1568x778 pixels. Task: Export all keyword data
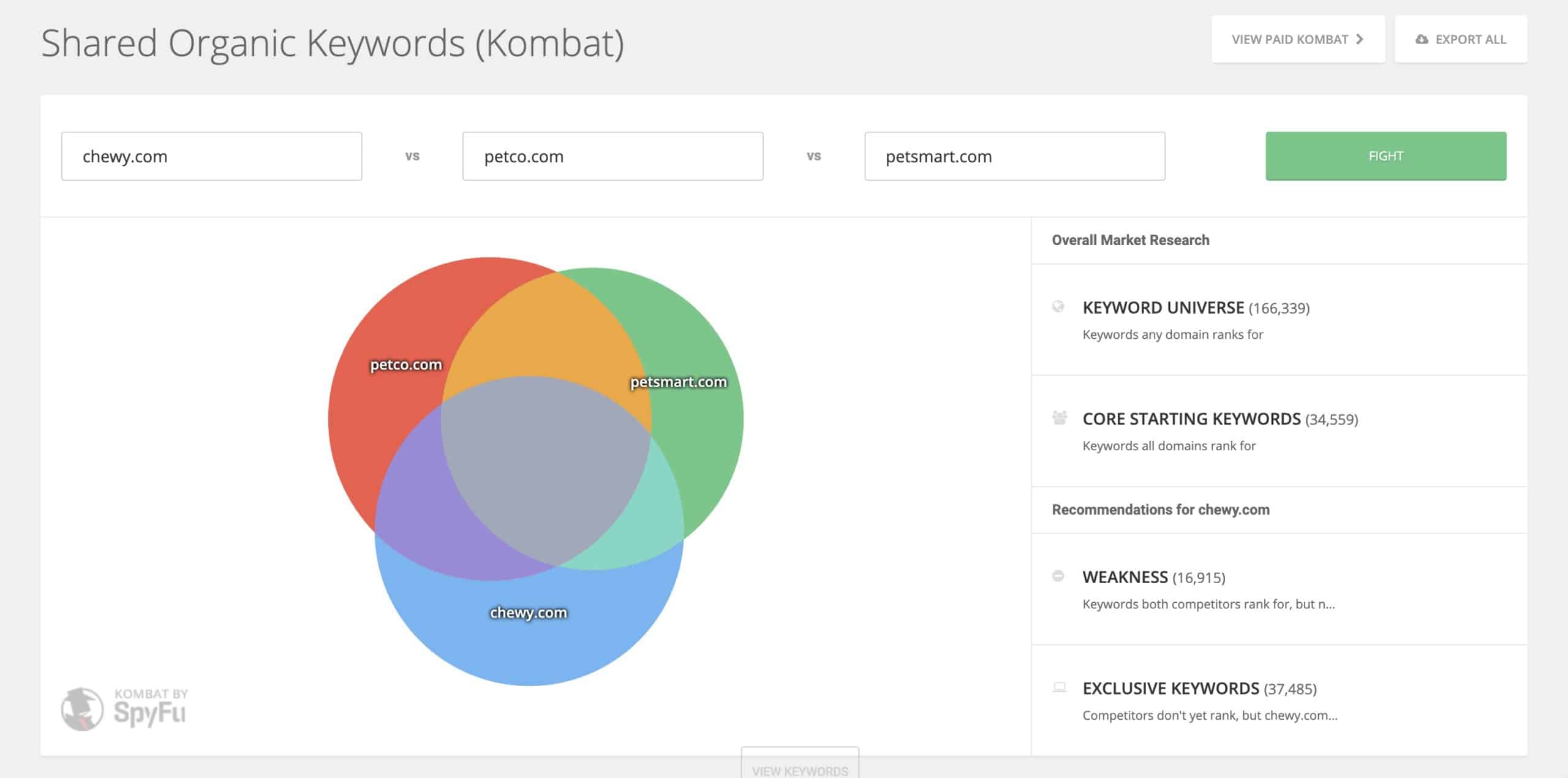click(1461, 39)
